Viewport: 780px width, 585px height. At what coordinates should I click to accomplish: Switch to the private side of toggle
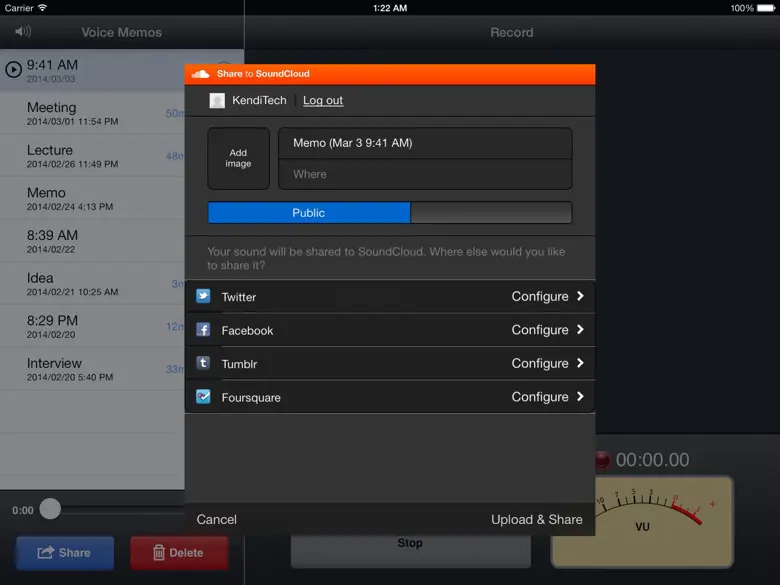click(x=491, y=213)
